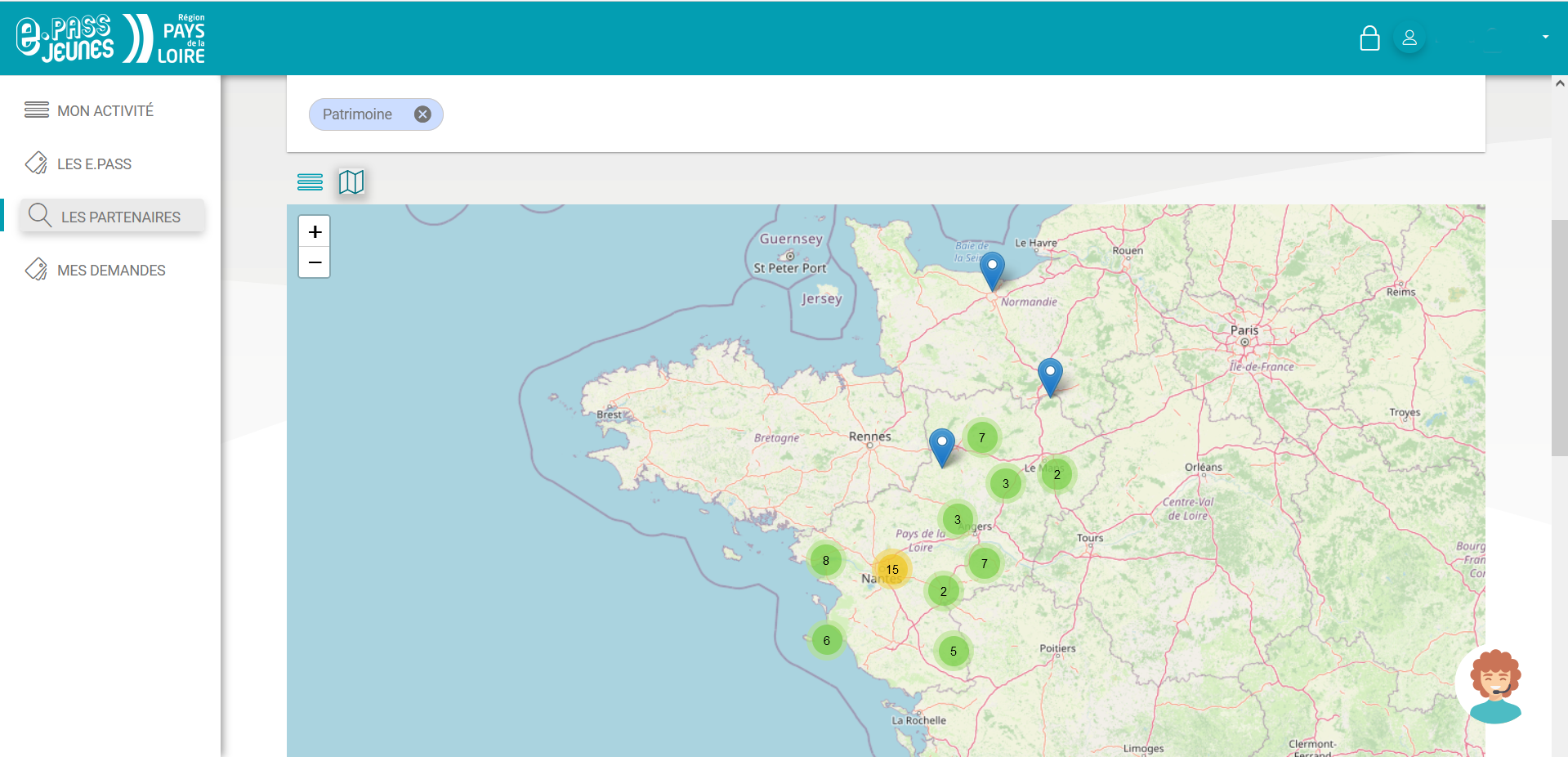
Task: Click the Tours label on the map
Action: 1090,537
